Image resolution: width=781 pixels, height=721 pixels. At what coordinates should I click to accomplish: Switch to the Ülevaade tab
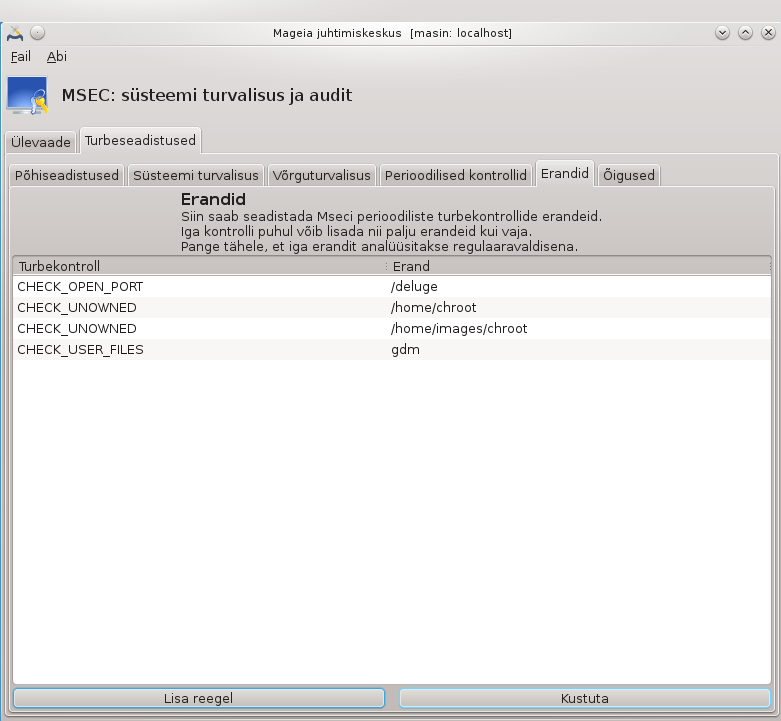pos(41,142)
